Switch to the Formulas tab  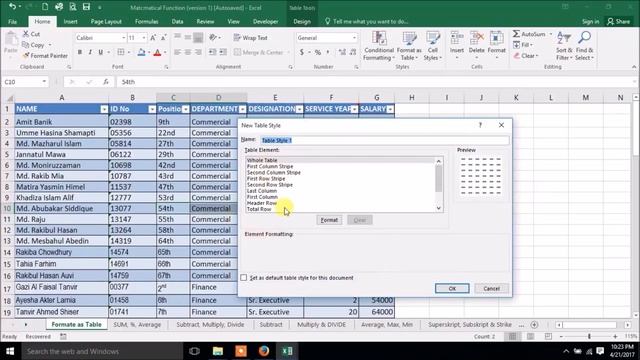coord(147,22)
